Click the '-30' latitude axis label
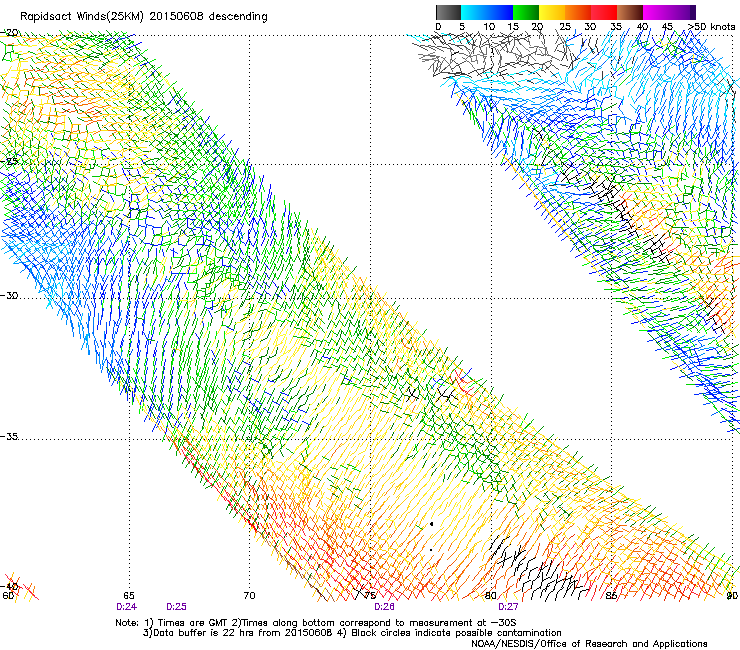740x650 pixels. 9,295
